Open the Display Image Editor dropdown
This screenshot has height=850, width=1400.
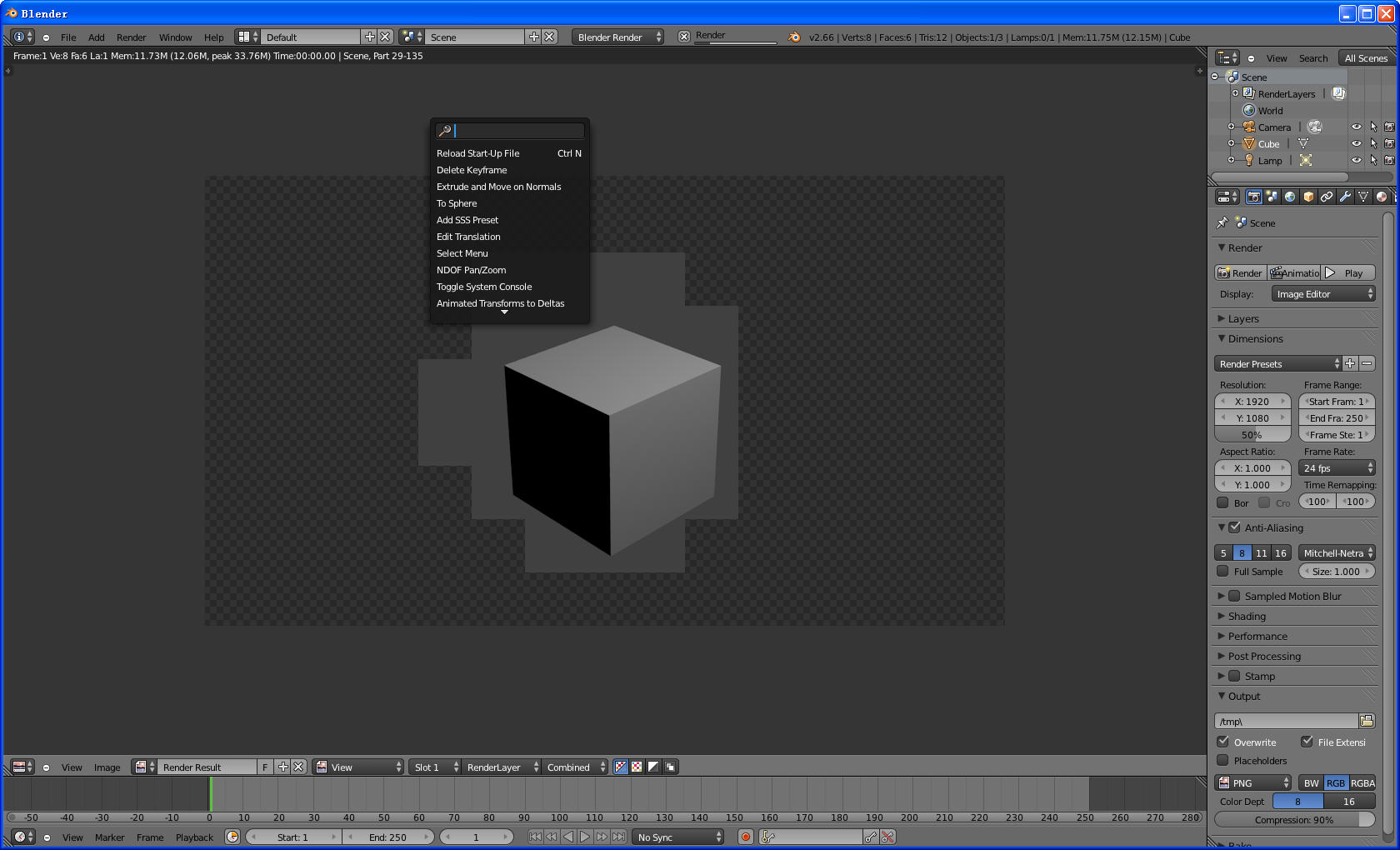tap(1323, 293)
